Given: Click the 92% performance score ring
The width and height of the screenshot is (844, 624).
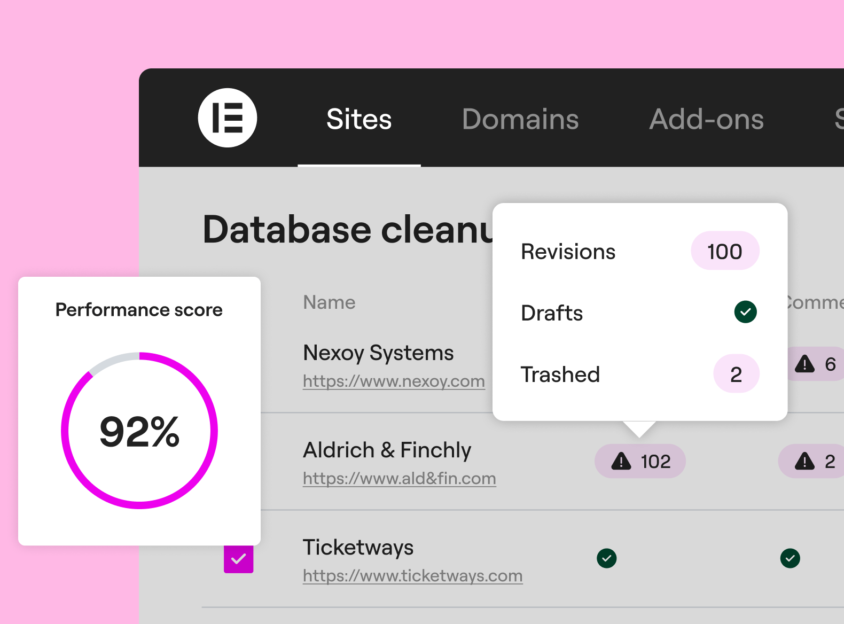Looking at the screenshot, I should (139, 432).
